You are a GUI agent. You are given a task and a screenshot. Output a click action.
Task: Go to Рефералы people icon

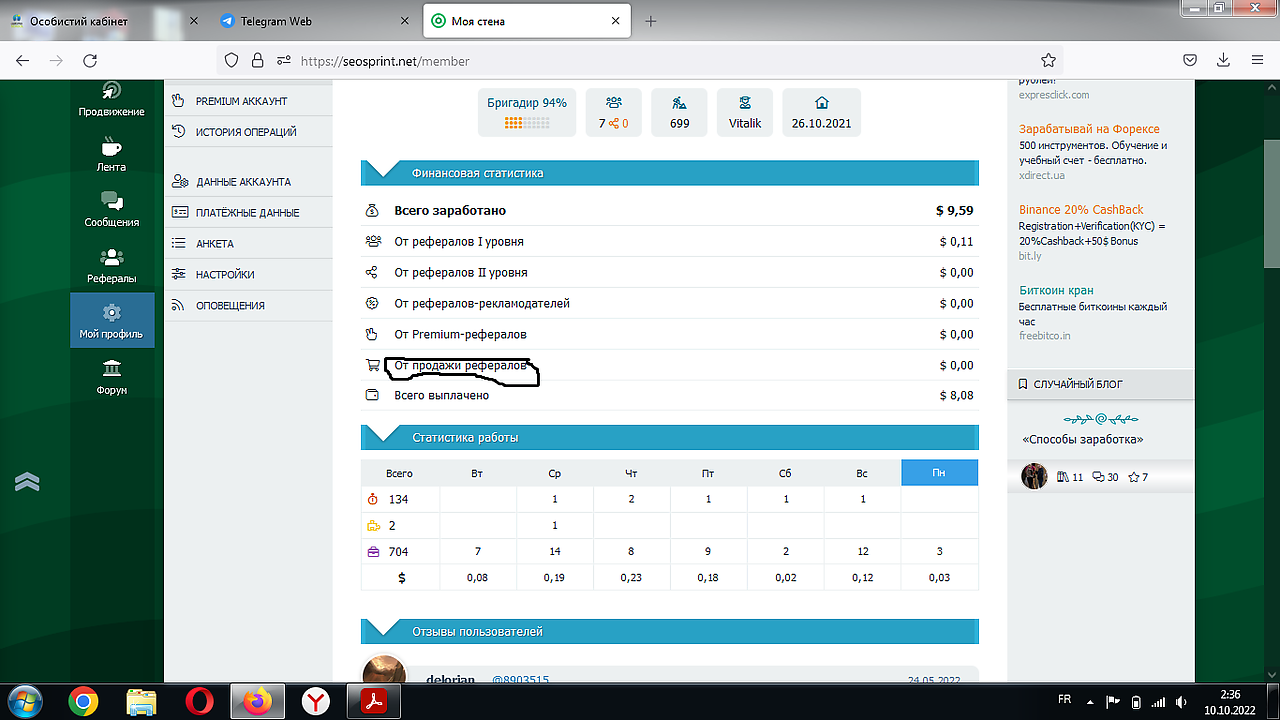[x=112, y=258]
